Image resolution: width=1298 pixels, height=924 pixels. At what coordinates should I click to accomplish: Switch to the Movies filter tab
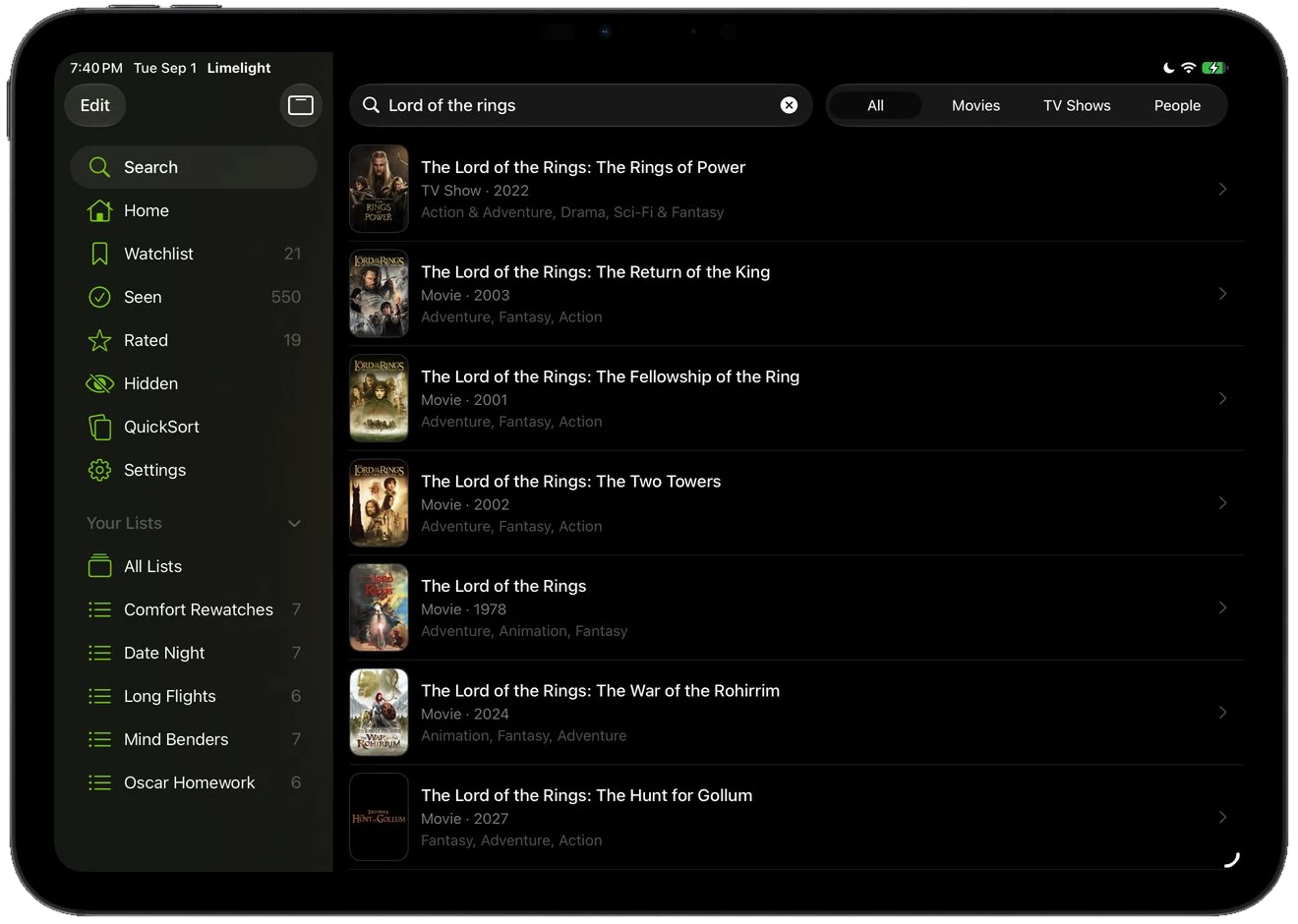975,105
